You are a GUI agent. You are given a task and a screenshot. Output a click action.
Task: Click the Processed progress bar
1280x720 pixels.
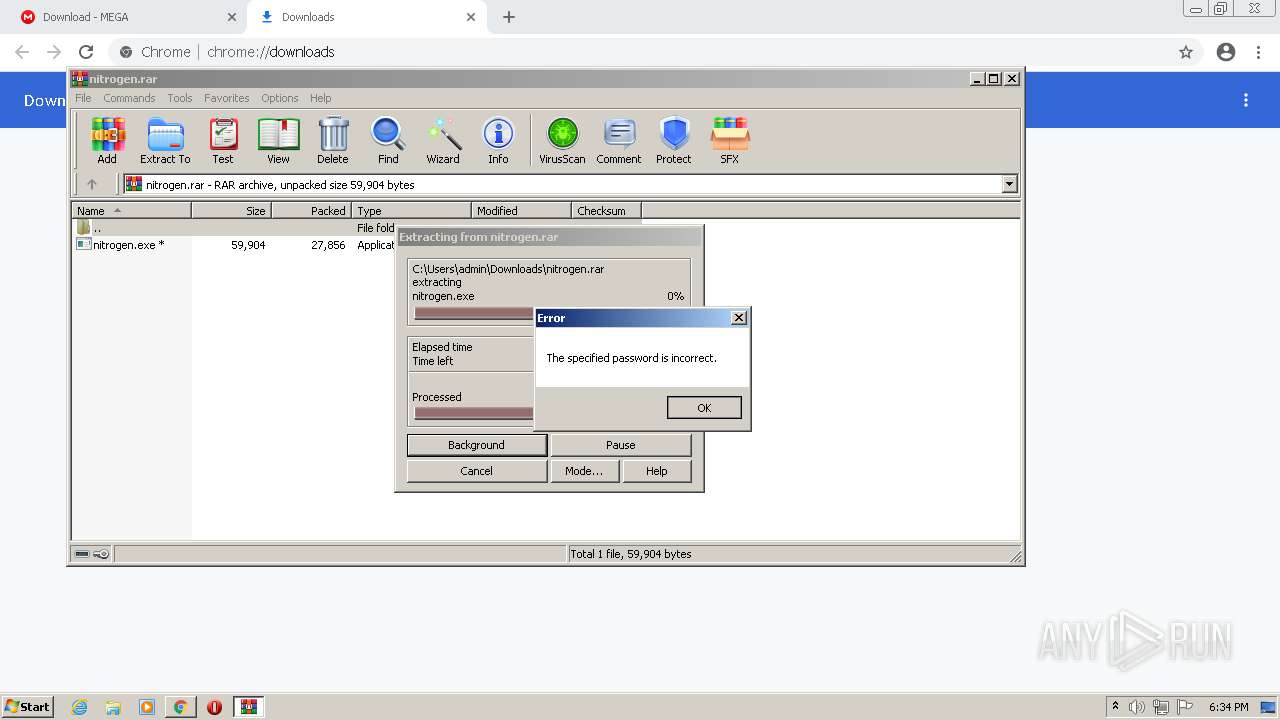473,413
